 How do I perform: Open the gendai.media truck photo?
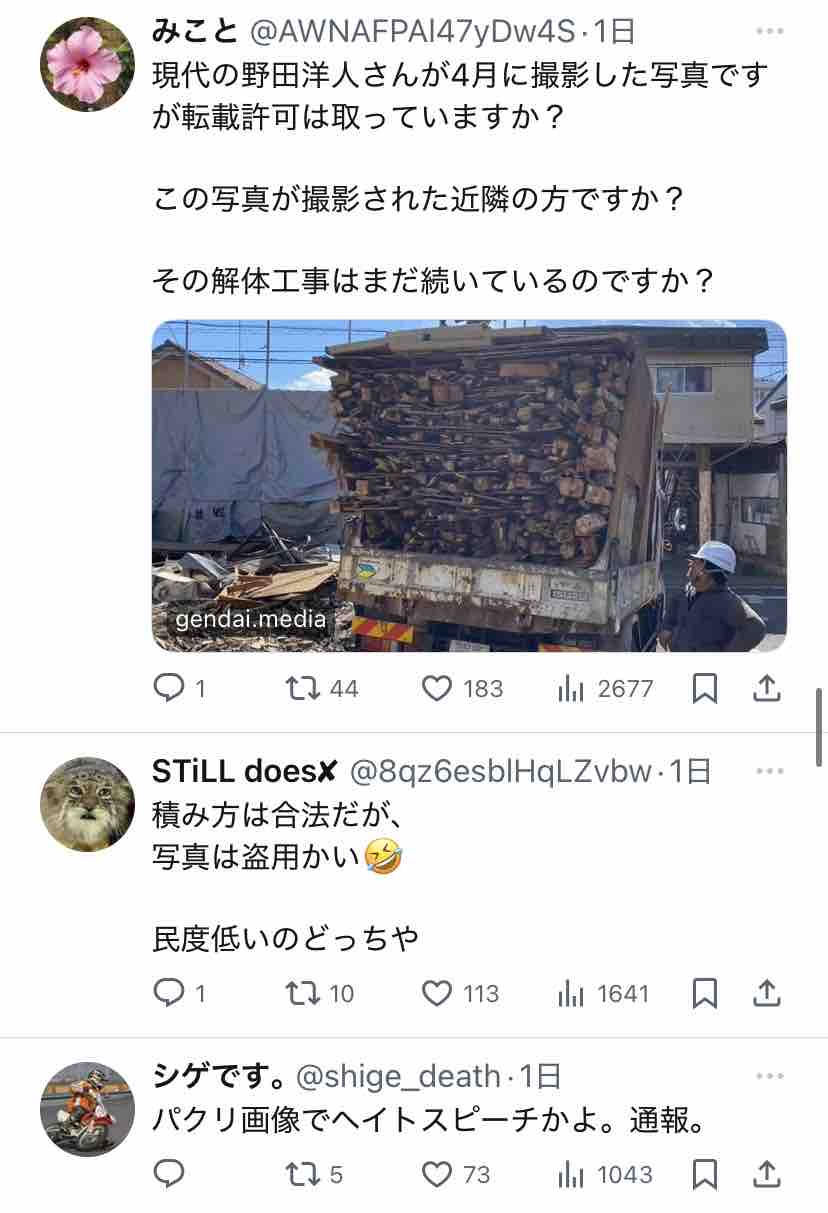(469, 486)
